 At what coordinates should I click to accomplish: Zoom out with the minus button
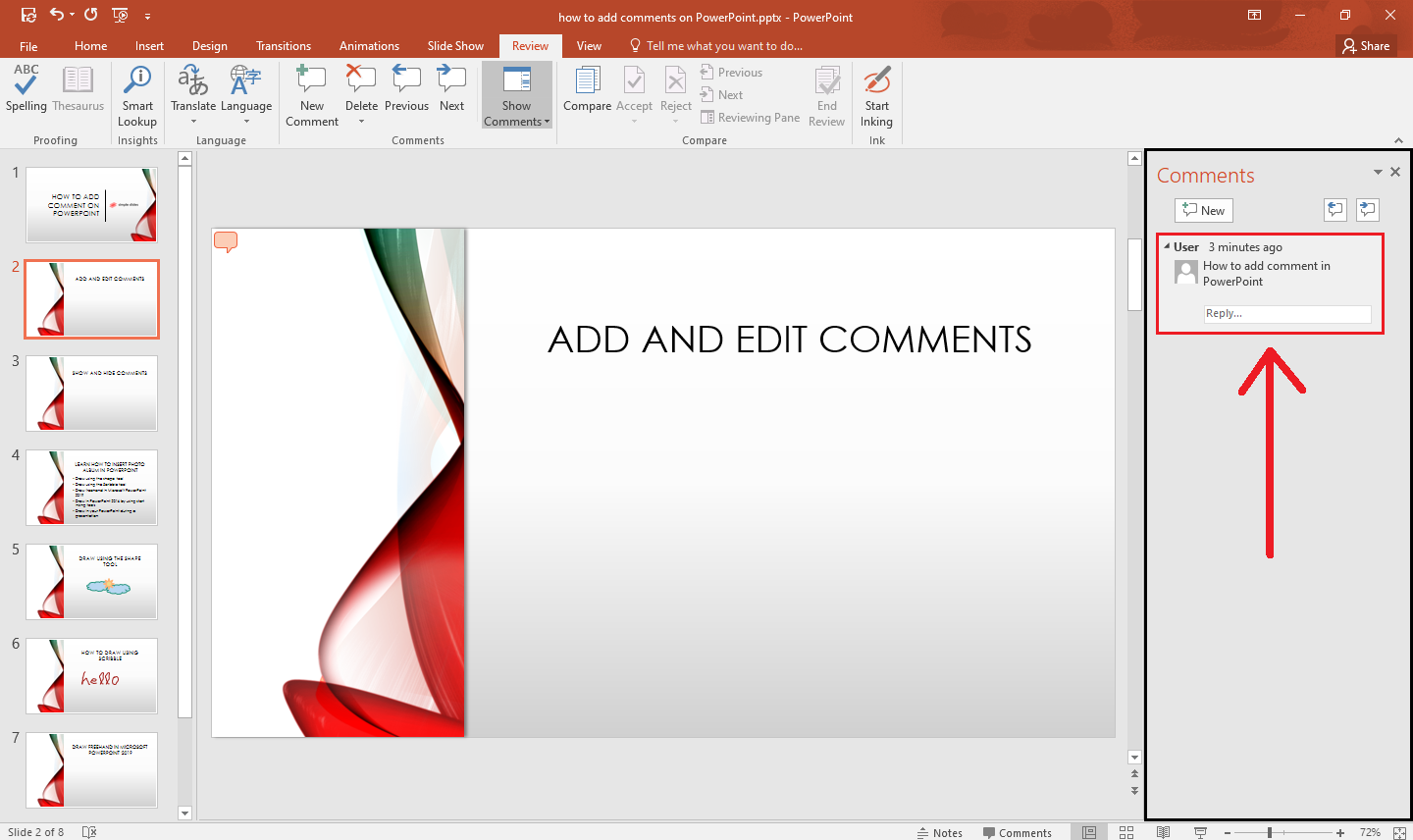click(x=1228, y=832)
